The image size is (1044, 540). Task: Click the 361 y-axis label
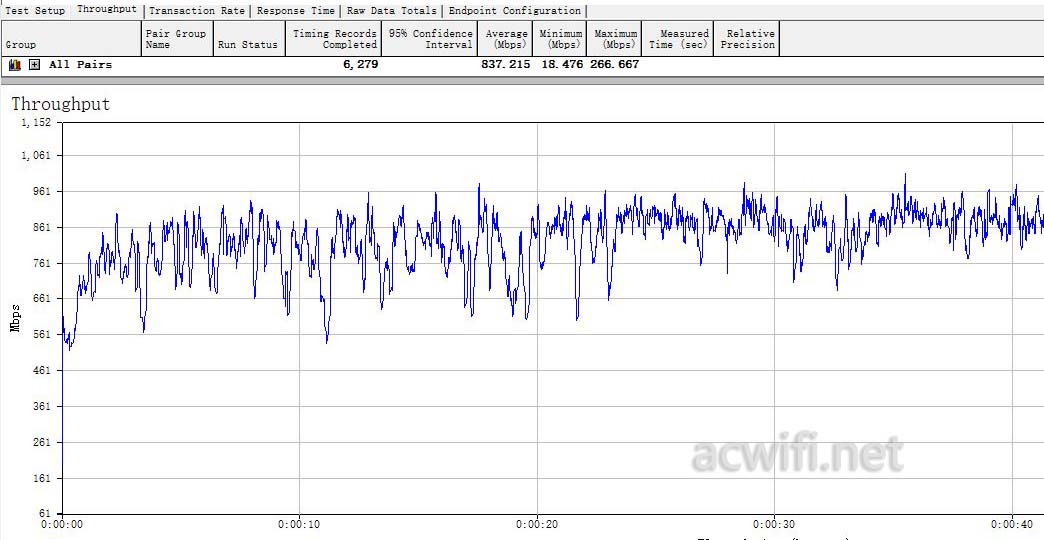(x=41, y=407)
